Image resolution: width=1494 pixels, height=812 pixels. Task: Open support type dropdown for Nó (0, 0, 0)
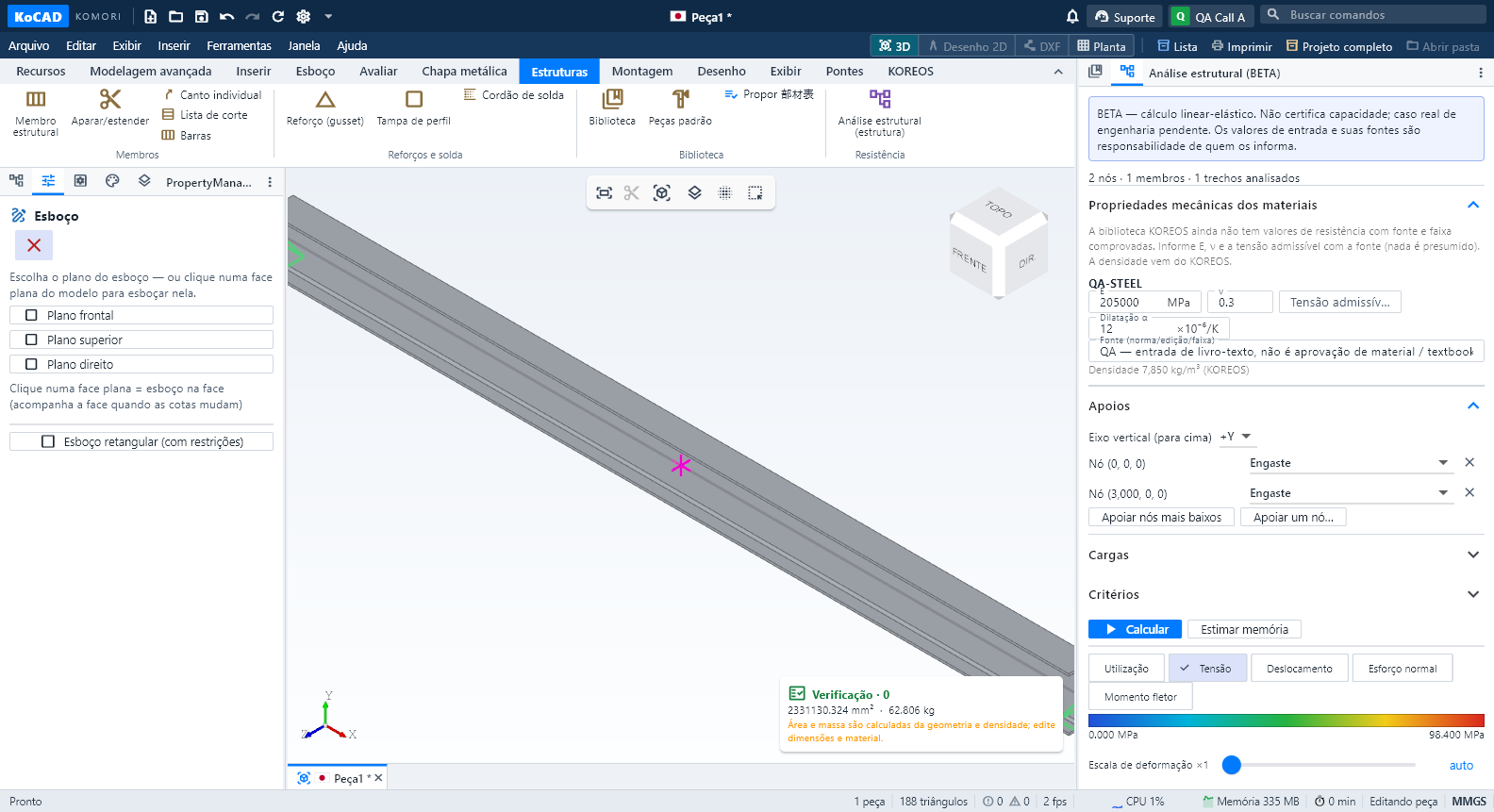[1351, 463]
